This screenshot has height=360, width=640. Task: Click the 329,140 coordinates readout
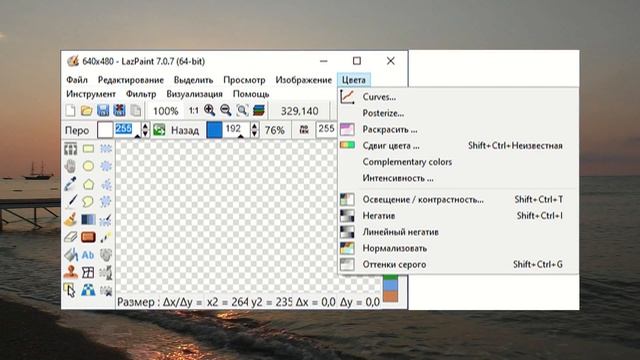[x=299, y=111]
